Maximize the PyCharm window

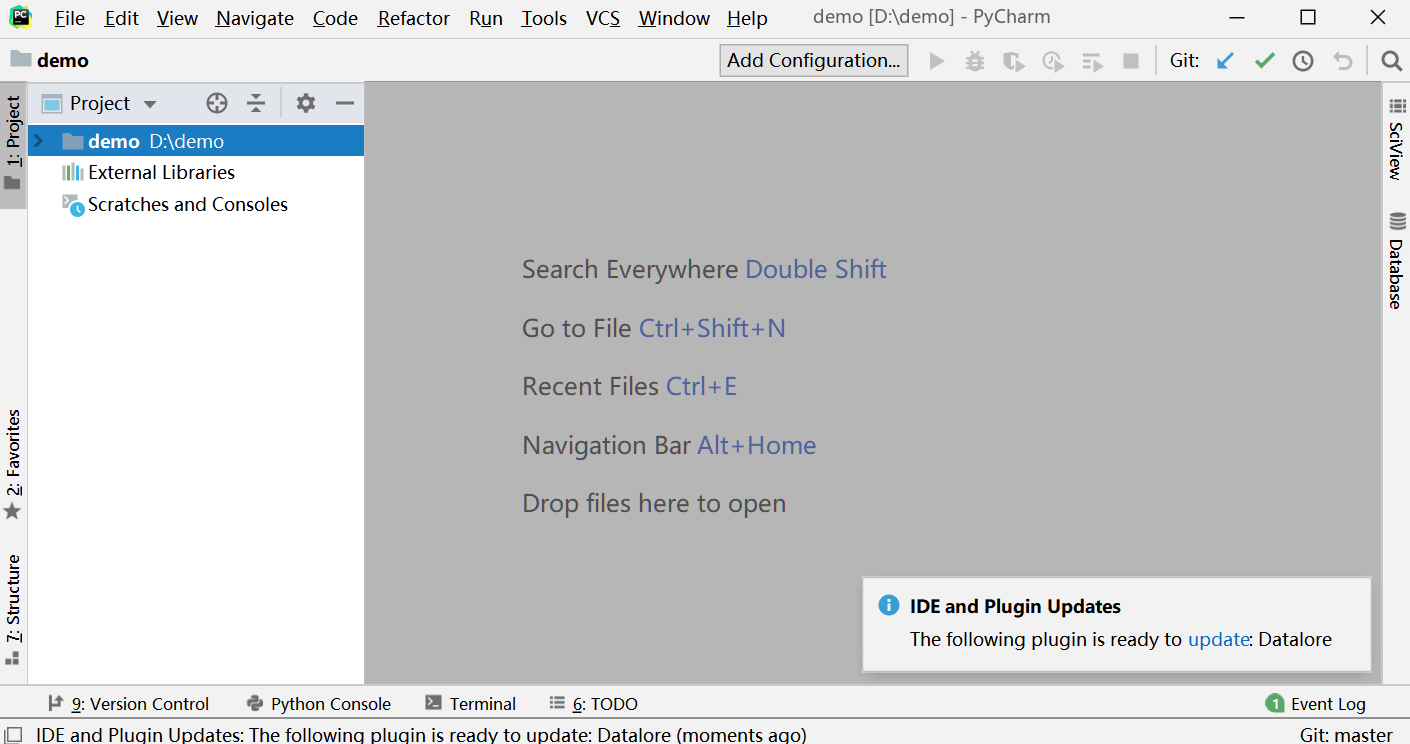click(1308, 17)
